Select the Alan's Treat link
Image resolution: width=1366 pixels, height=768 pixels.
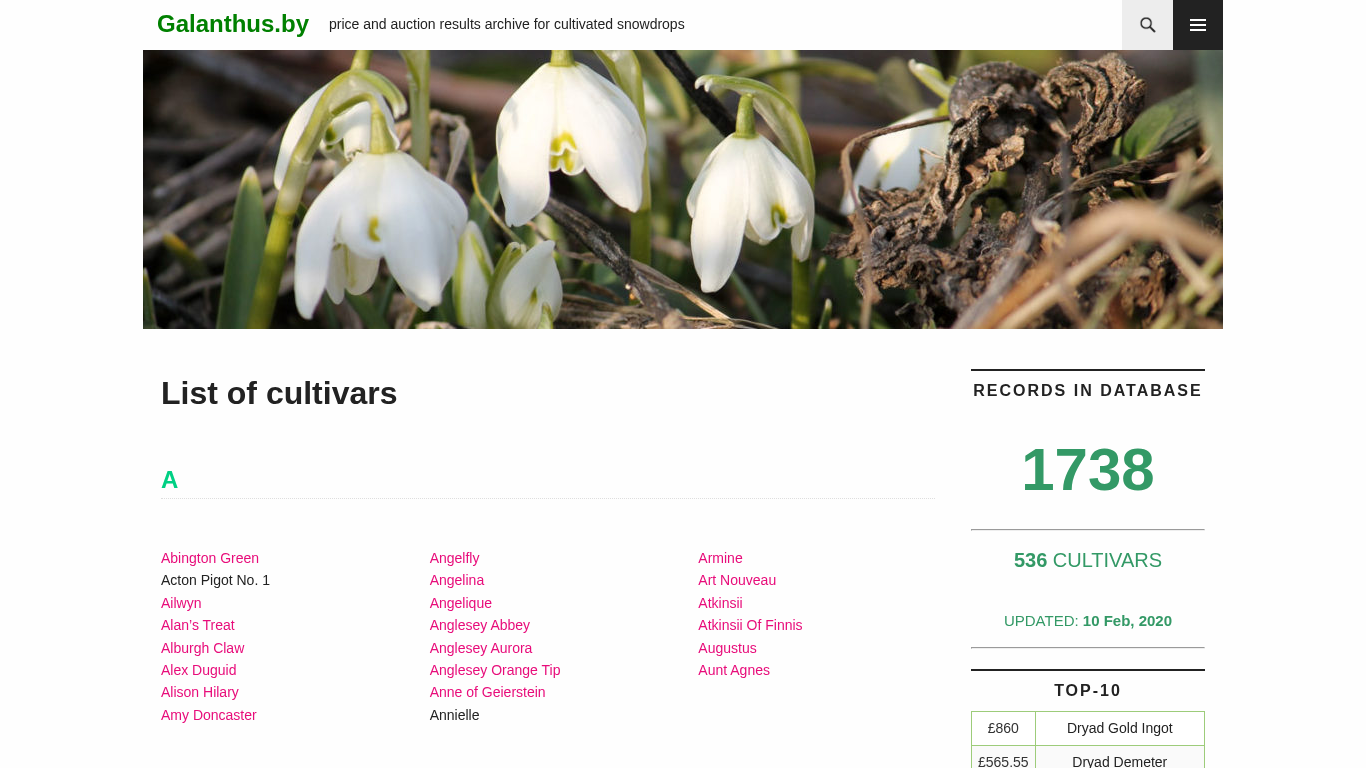tap(198, 625)
